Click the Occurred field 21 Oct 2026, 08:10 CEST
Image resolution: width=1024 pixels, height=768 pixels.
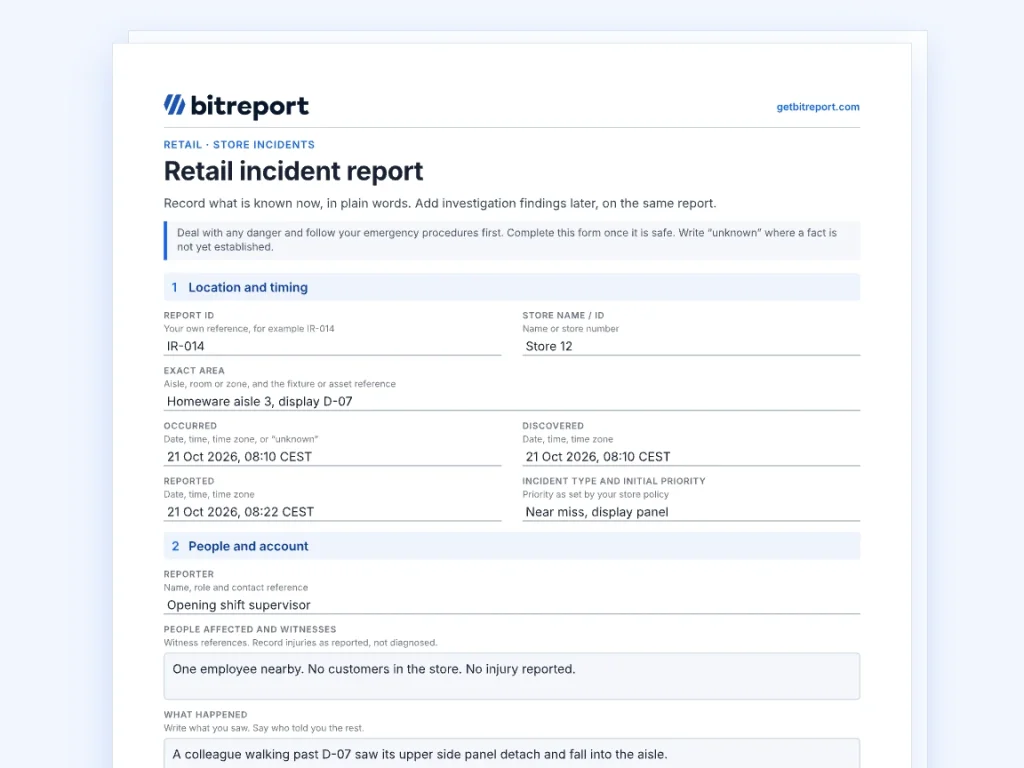click(332, 456)
